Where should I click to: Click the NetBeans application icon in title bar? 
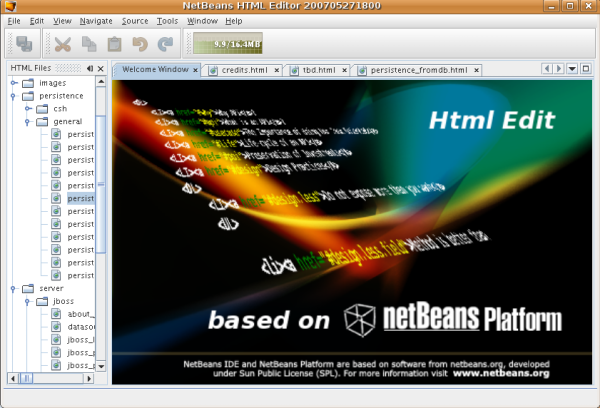click(10, 6)
